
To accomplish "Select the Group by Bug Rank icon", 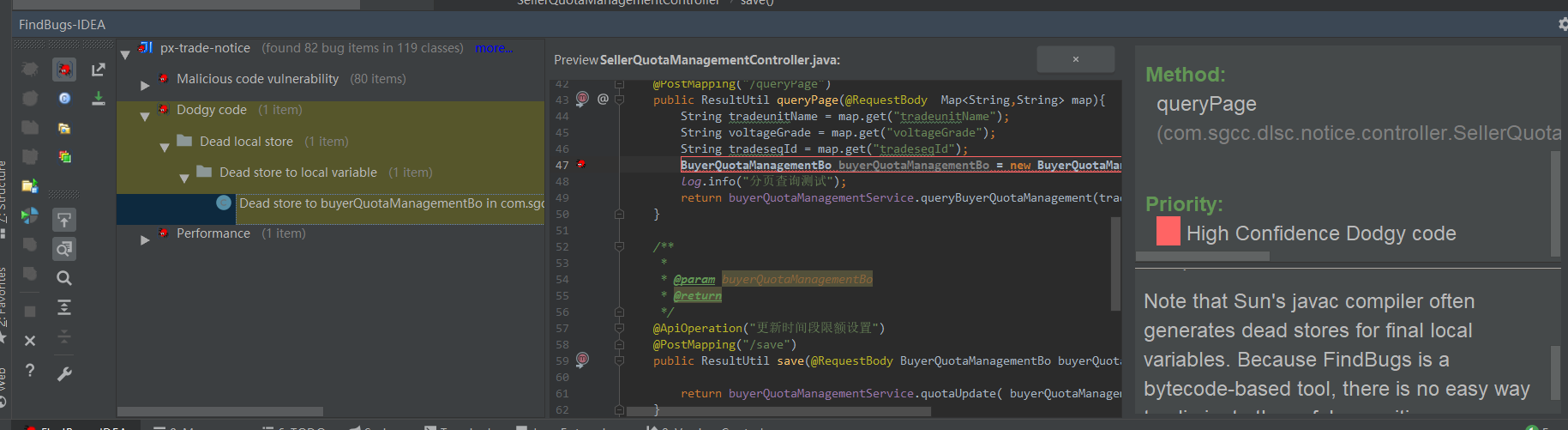I will [64, 156].
